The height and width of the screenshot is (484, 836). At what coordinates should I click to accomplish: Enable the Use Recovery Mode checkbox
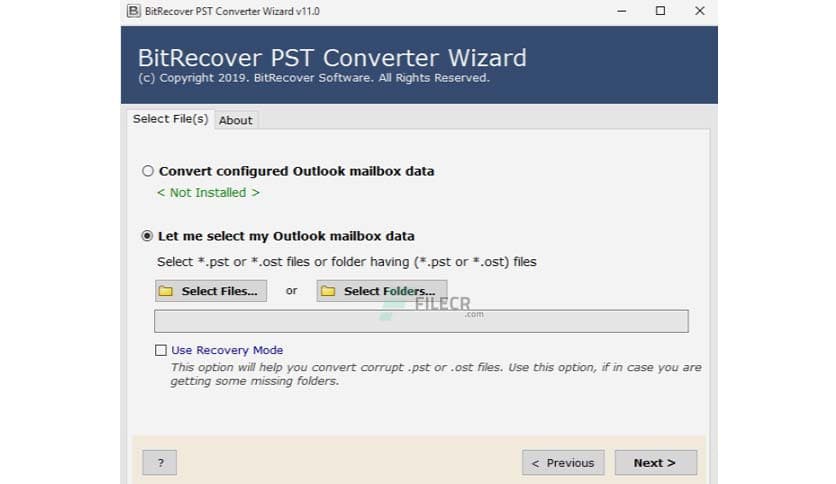click(x=160, y=350)
